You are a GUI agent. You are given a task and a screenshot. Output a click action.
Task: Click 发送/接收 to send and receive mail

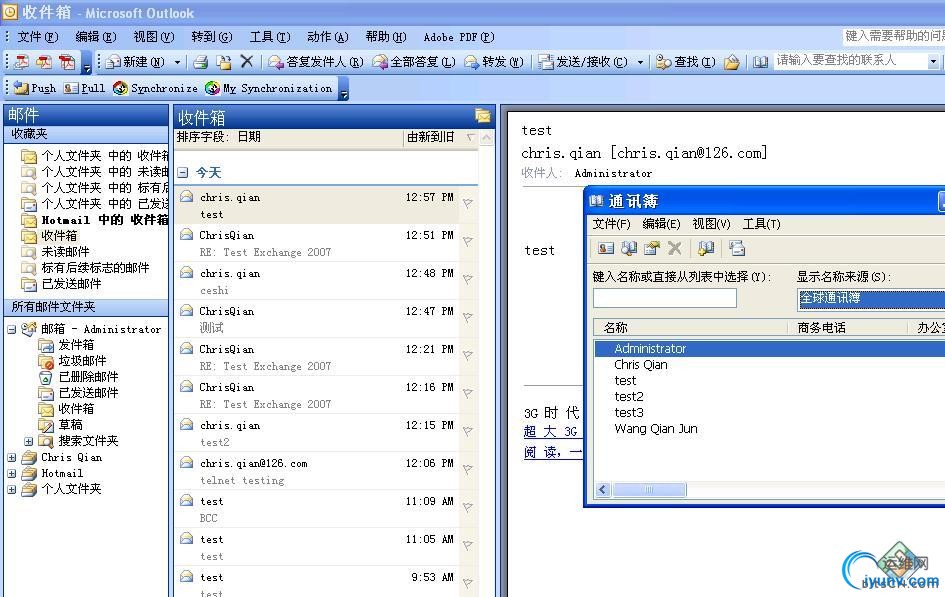coord(583,61)
